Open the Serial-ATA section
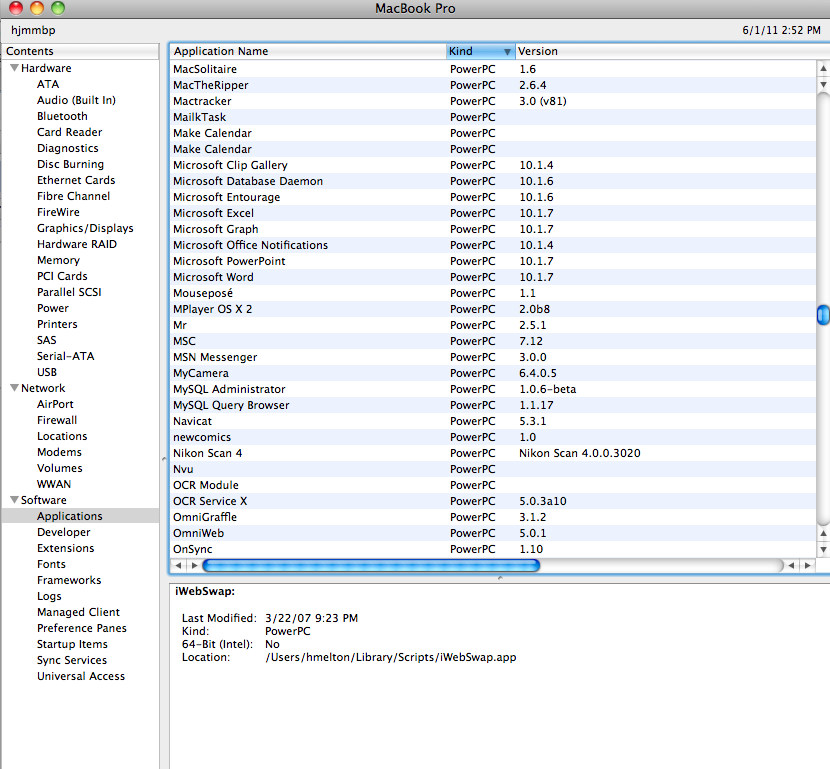This screenshot has height=769, width=830. click(x=66, y=356)
